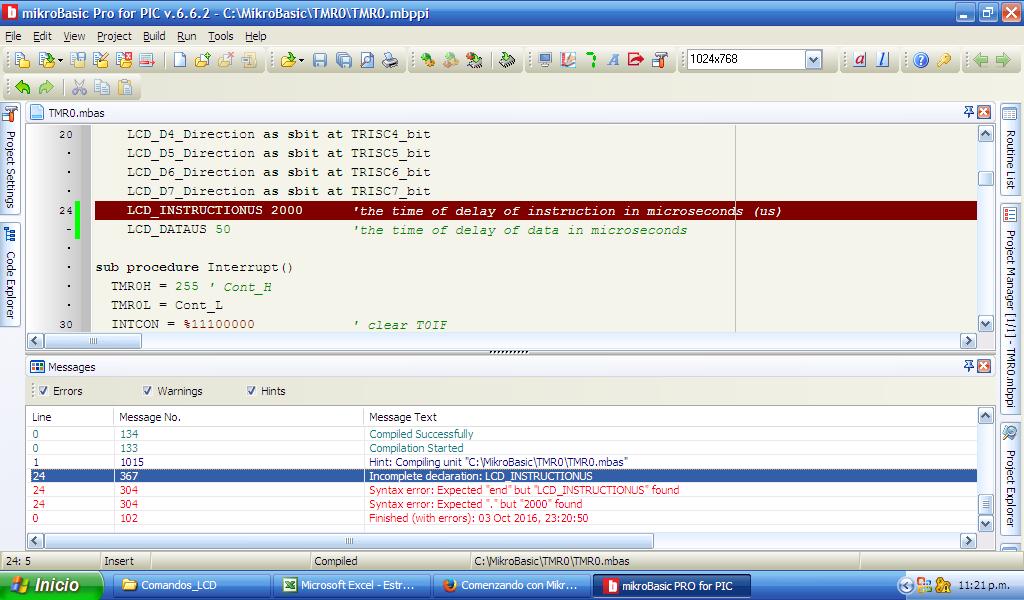Click the monitor screen icon in toolbar

545,60
